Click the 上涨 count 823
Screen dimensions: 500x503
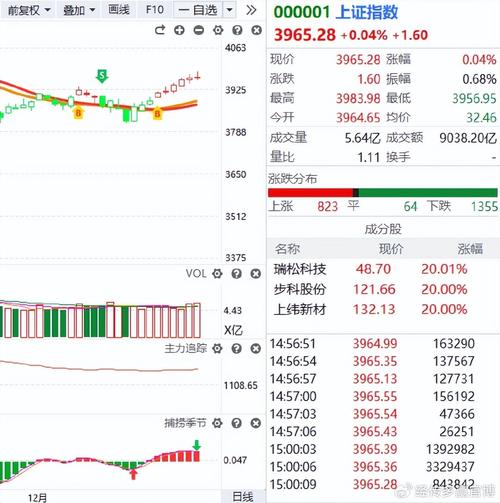[x=327, y=207]
